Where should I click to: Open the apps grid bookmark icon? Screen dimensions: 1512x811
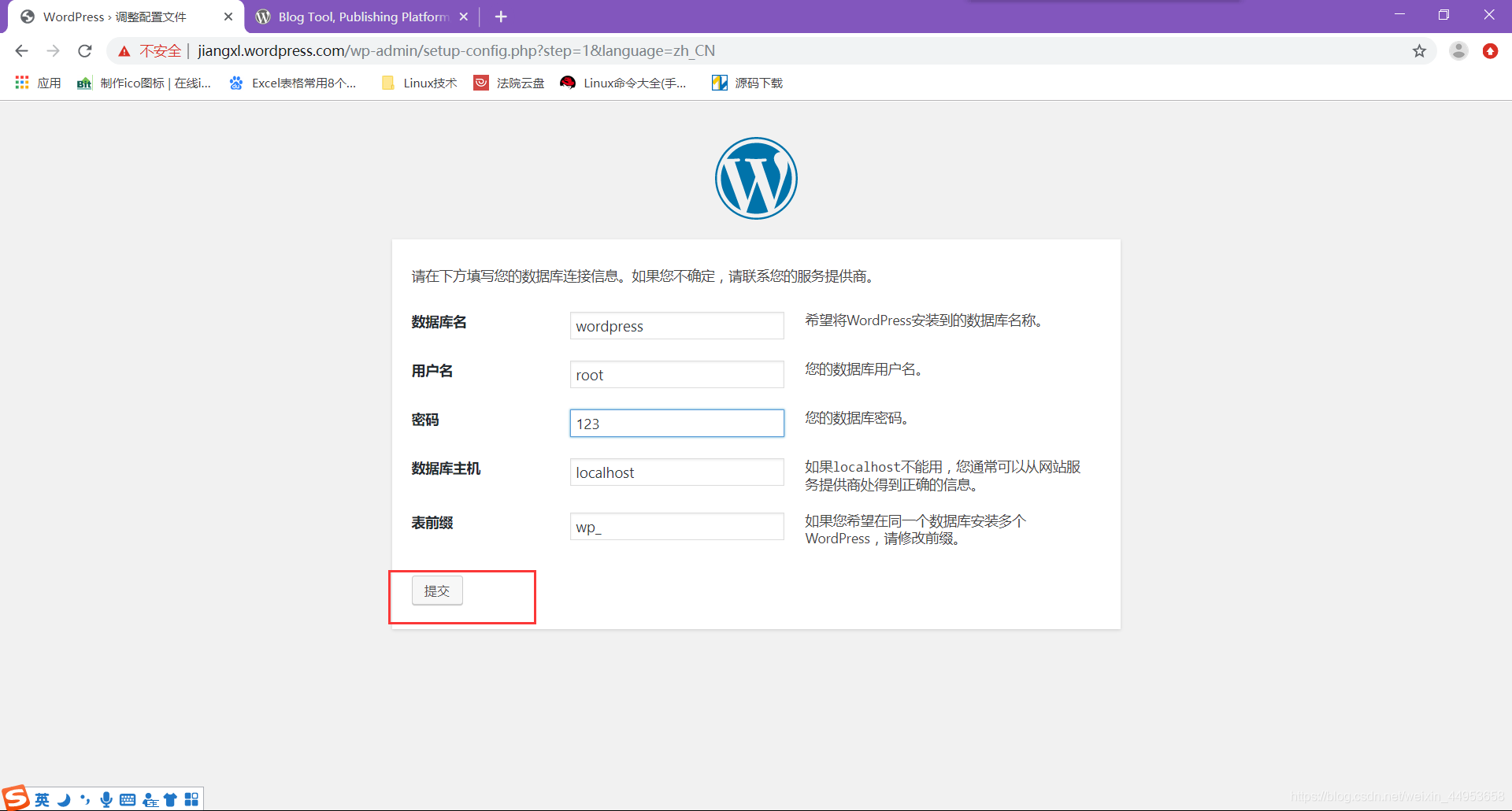[x=22, y=83]
